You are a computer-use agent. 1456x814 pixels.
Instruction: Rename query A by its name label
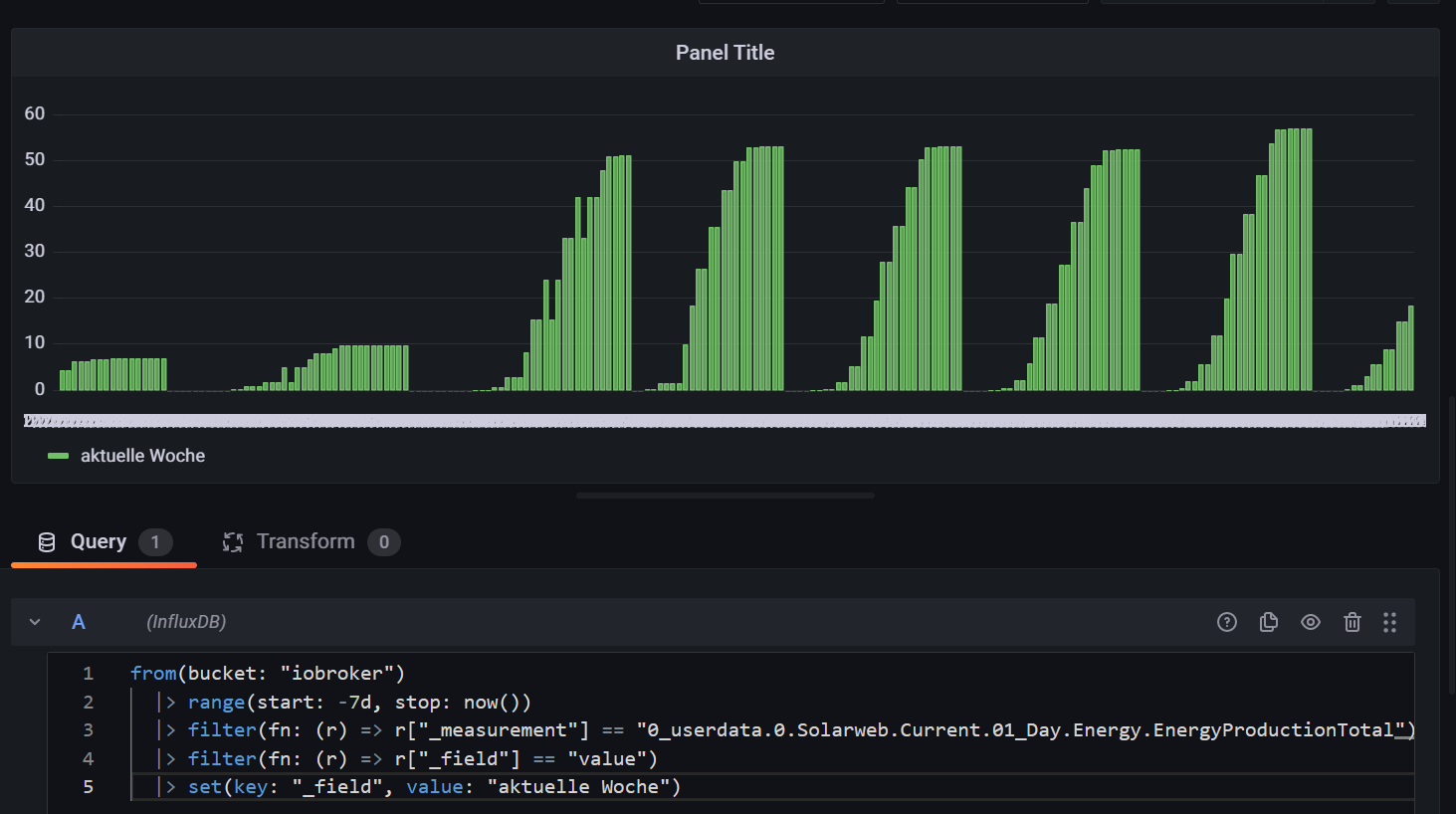79,622
